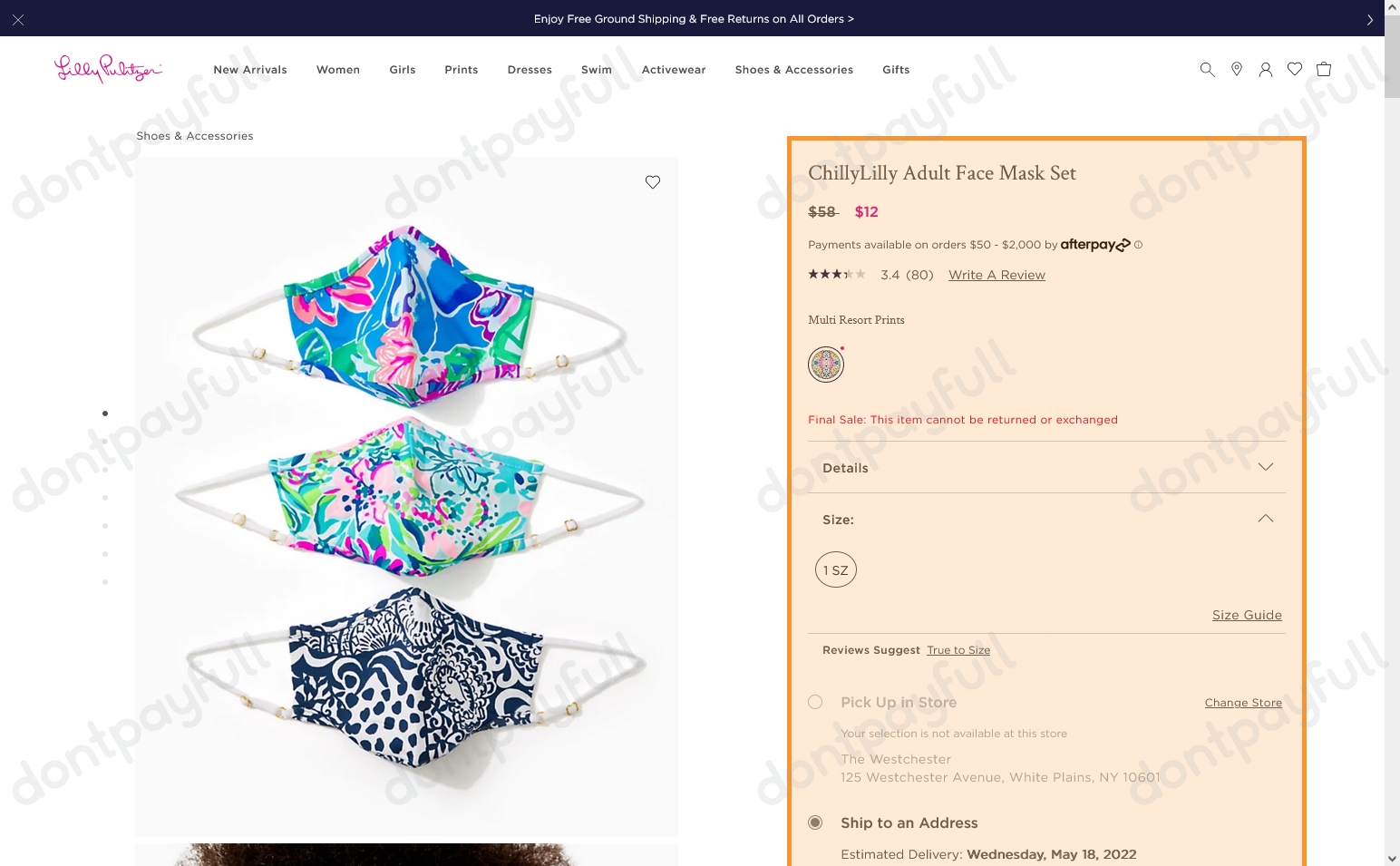Image resolution: width=1400 pixels, height=866 pixels.
Task: Choose Pick Up in Store
Action: click(814, 702)
